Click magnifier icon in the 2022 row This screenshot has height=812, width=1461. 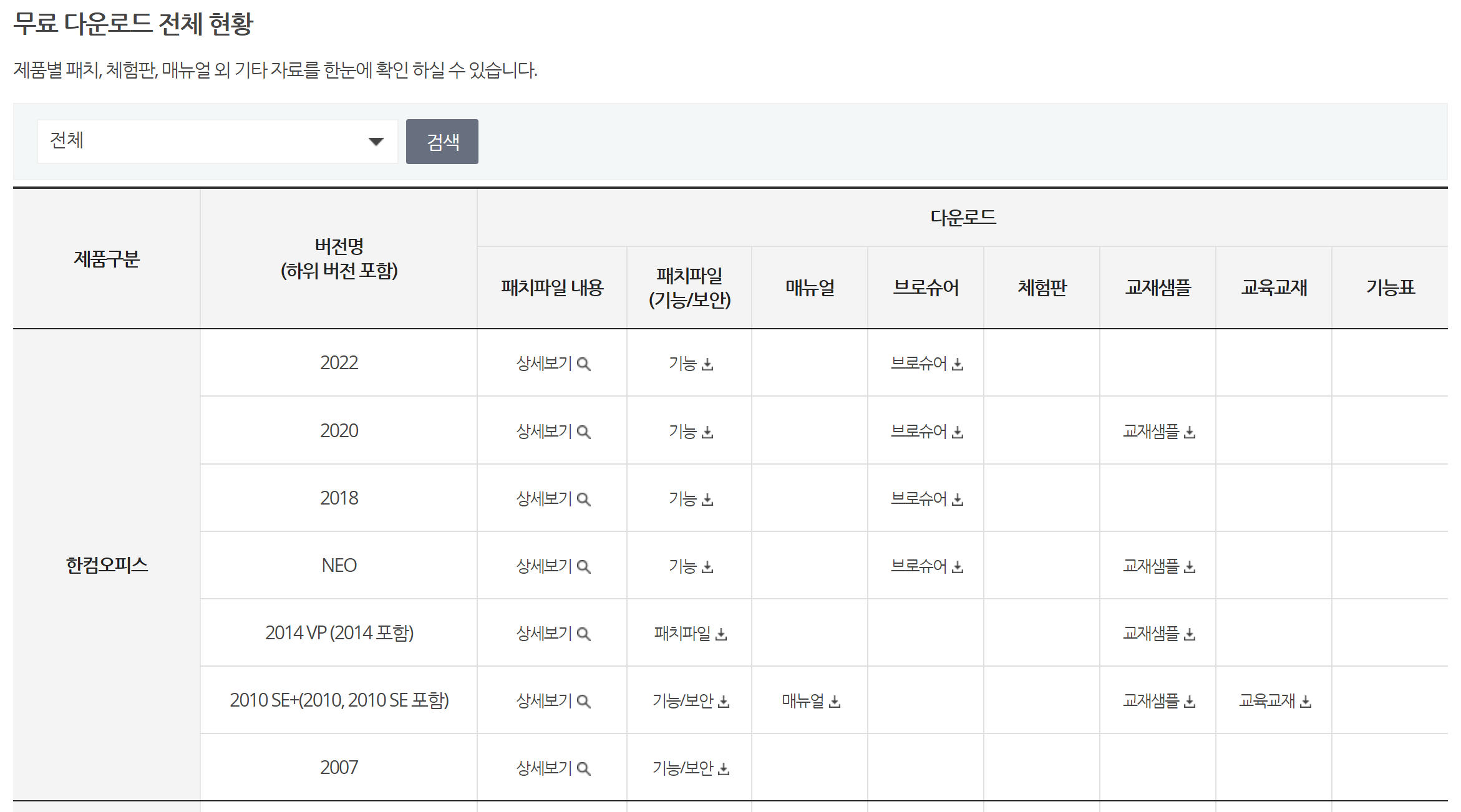(x=583, y=364)
